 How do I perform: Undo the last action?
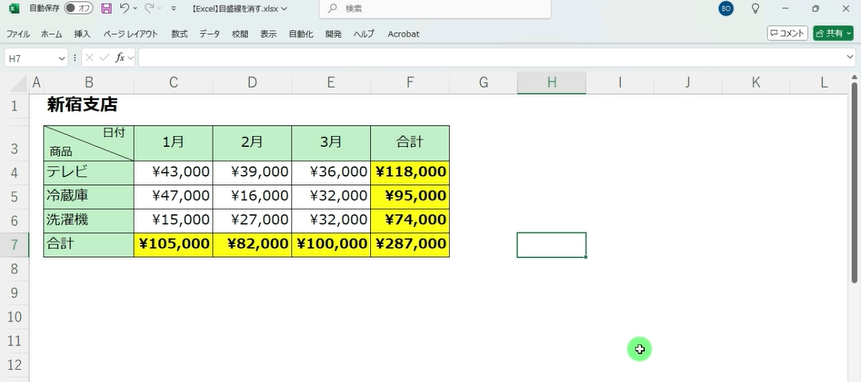(x=124, y=8)
